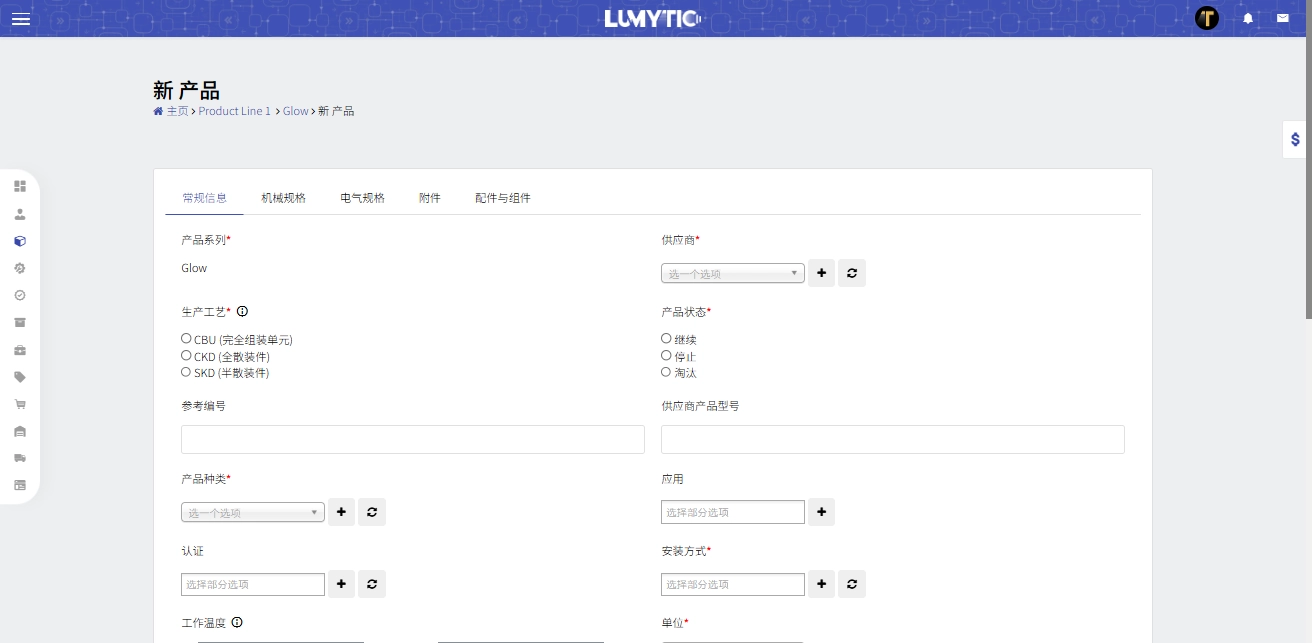Open the dollar sign side panel
Image resolution: width=1312 pixels, height=643 pixels.
(x=1295, y=140)
